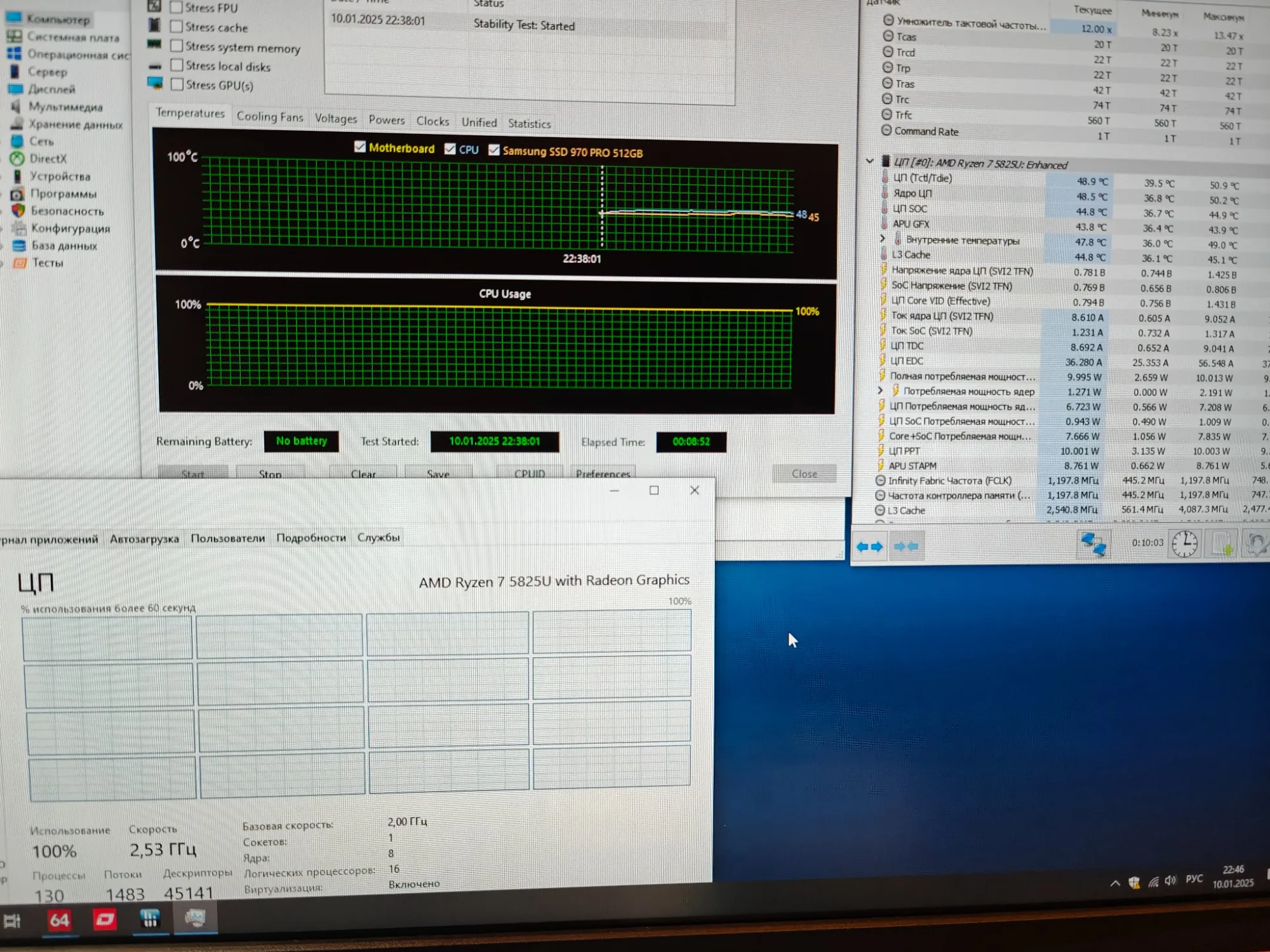Open AIDA64 from the taskbar
1270x952 pixels.
(59, 920)
